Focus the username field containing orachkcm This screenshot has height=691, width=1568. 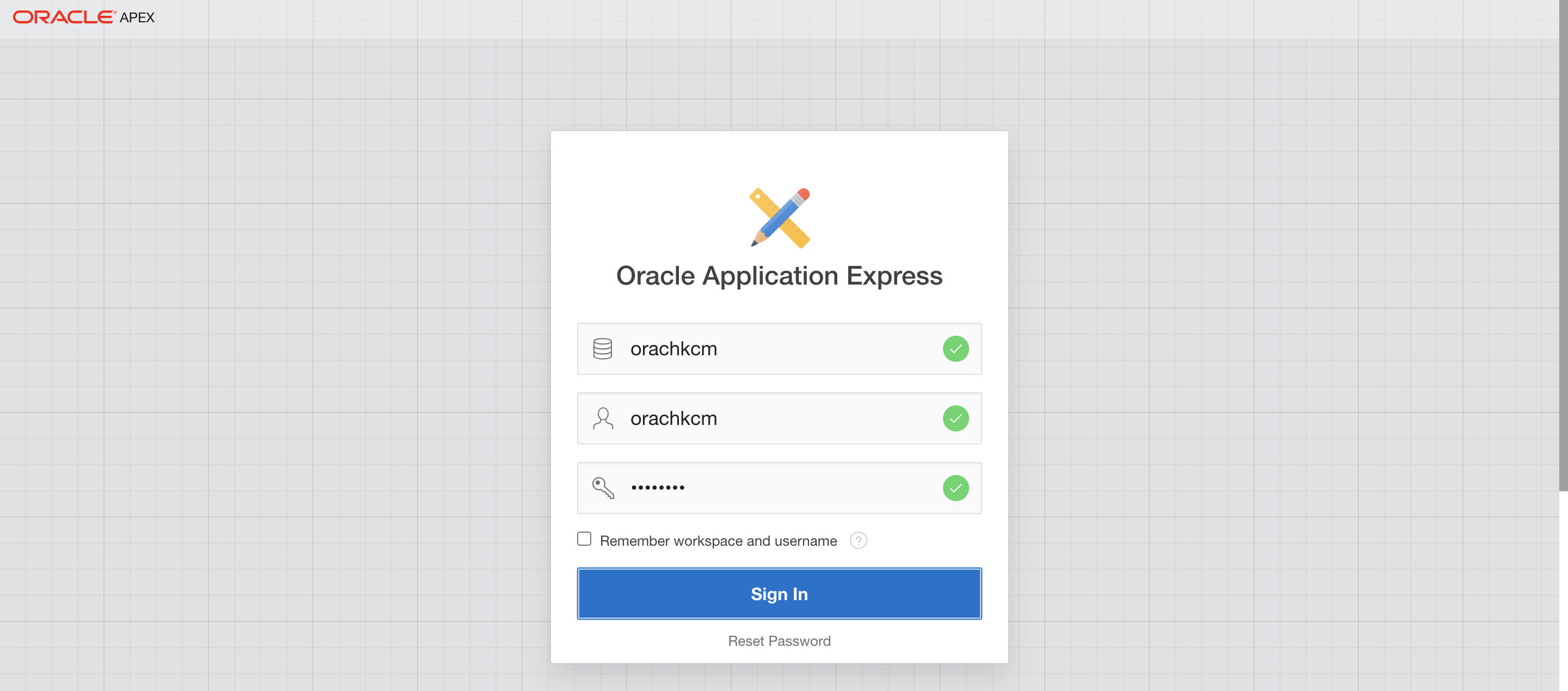pos(779,418)
